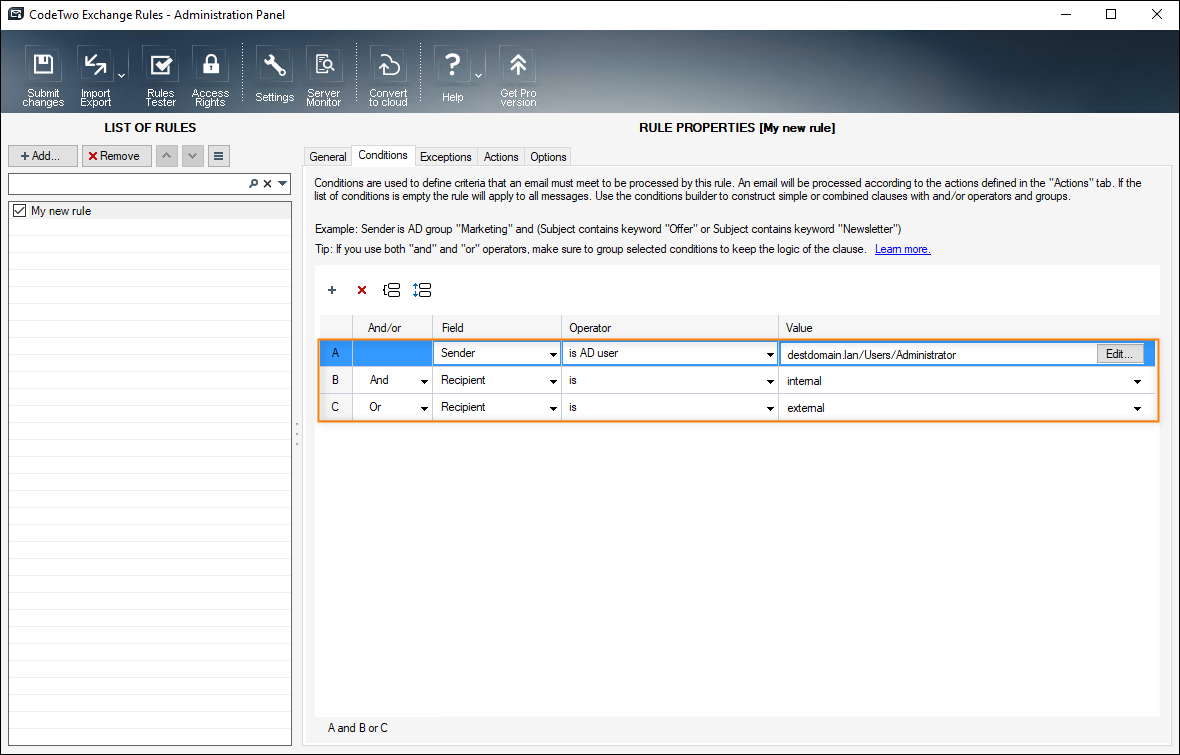The width and height of the screenshot is (1180, 755).
Task: Move rule down with arrow button
Action: coord(193,156)
